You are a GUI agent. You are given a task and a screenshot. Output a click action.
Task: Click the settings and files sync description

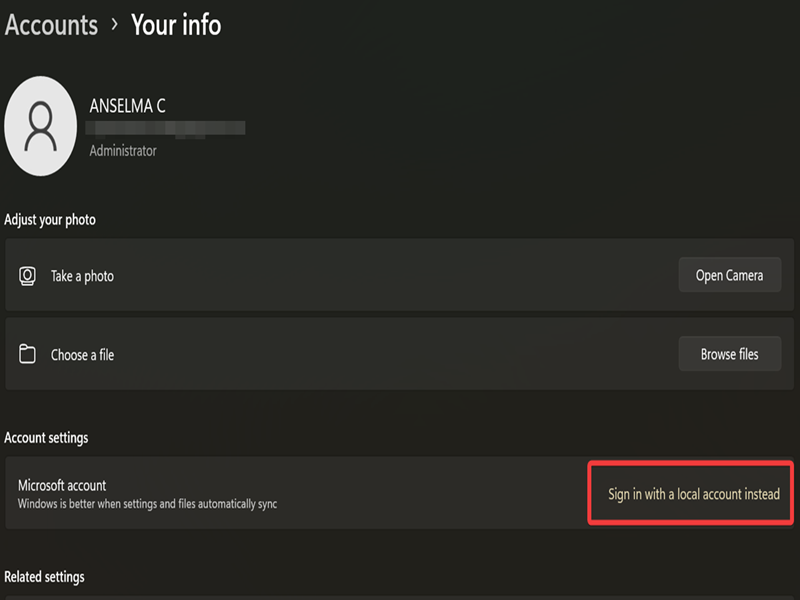point(147,504)
